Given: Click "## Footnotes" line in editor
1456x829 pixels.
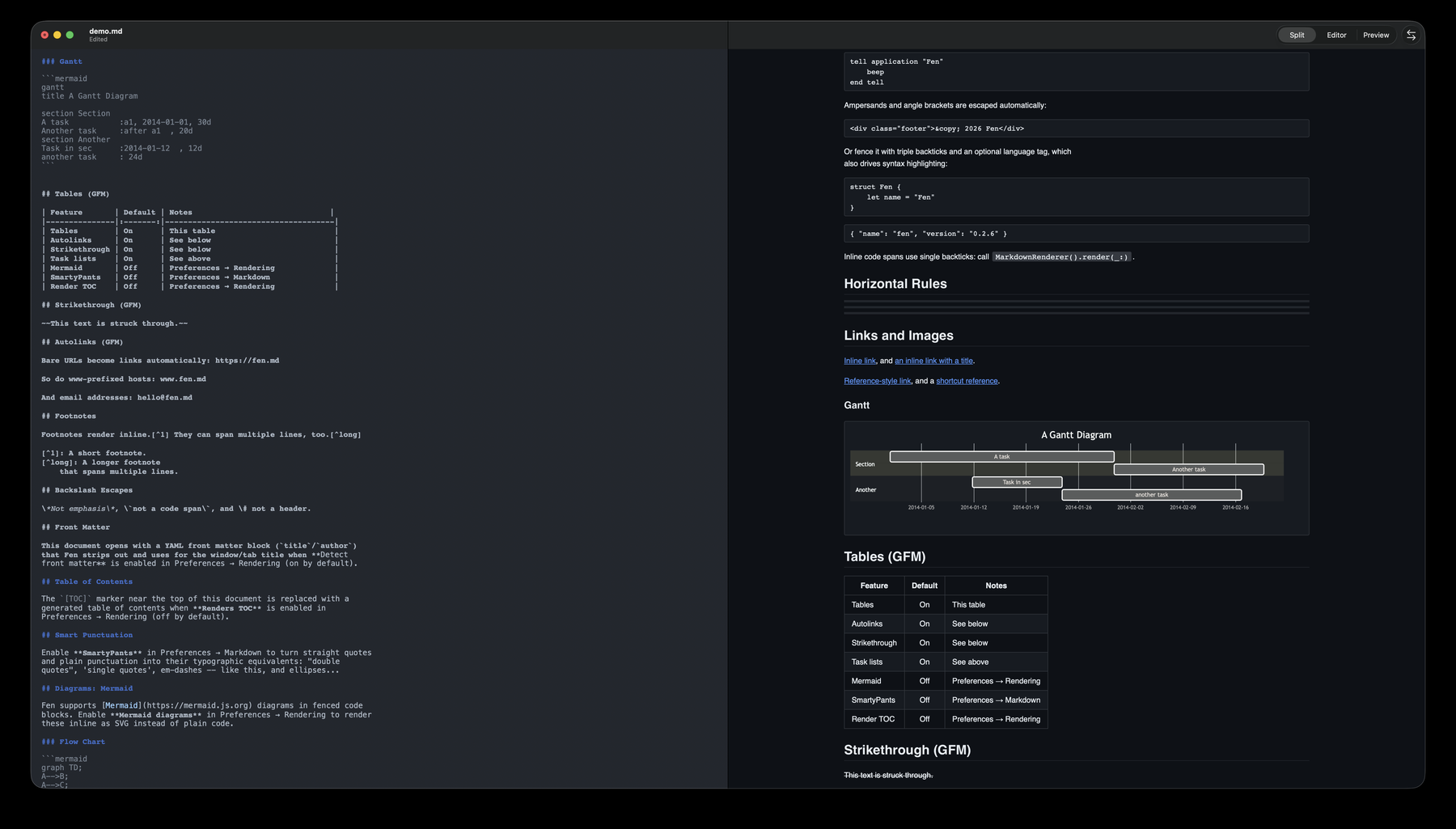Looking at the screenshot, I should (x=69, y=417).
